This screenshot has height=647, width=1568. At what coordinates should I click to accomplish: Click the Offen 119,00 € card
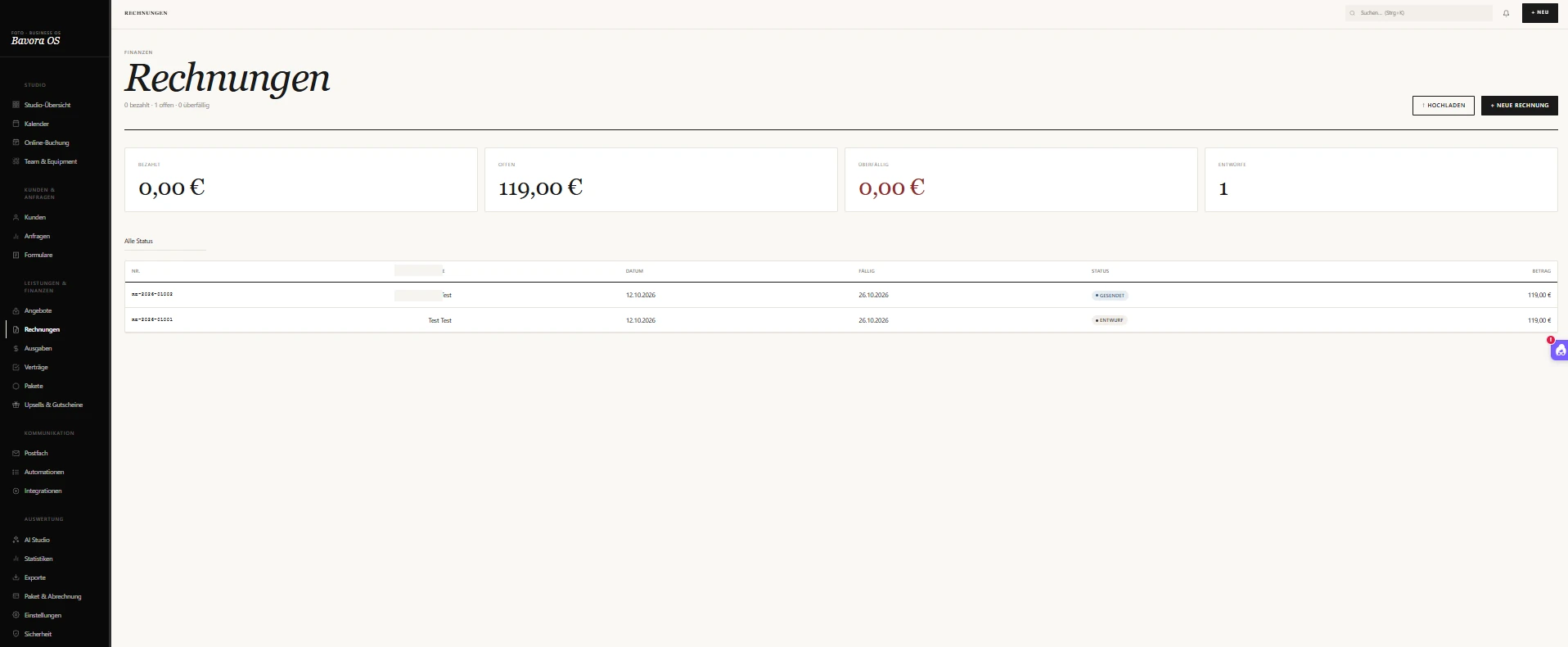(x=660, y=179)
